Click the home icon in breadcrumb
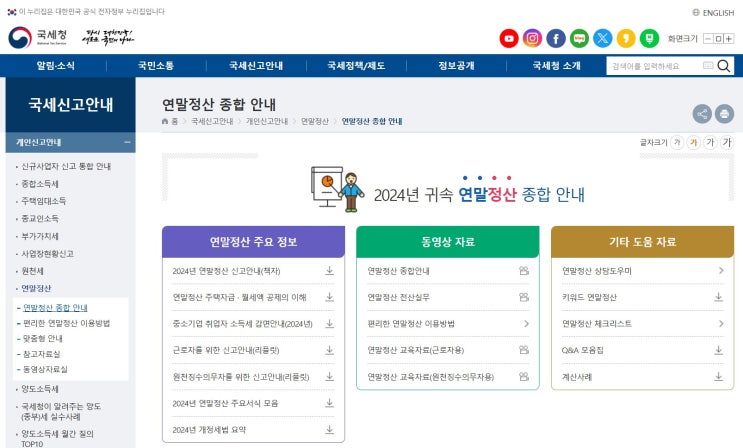The image size is (743, 448). tap(165, 121)
